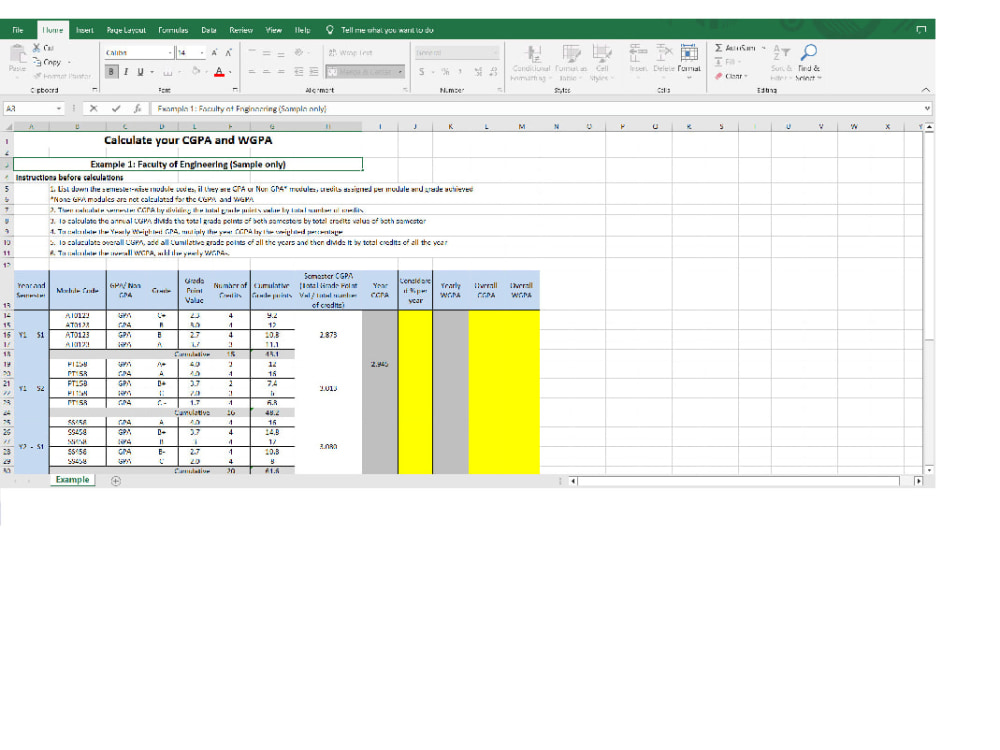The width and height of the screenshot is (1000, 750).
Task: Decrease font size with smaller A icon
Action: (228, 53)
